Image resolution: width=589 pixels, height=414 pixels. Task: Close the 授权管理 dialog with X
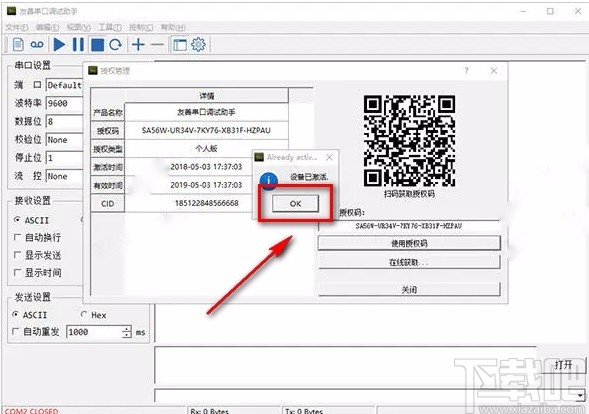point(494,71)
